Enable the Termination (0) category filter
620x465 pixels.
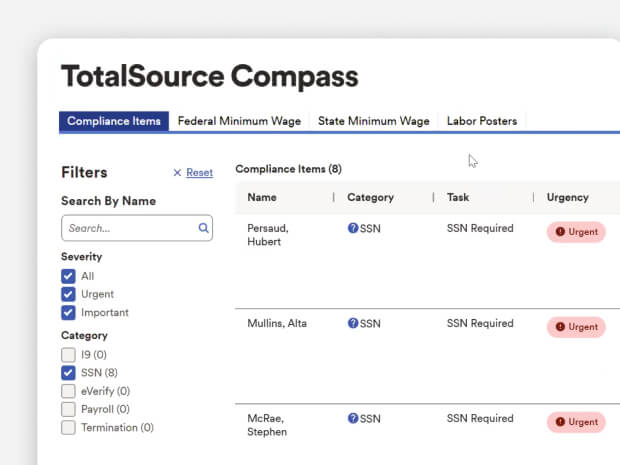coord(68,427)
